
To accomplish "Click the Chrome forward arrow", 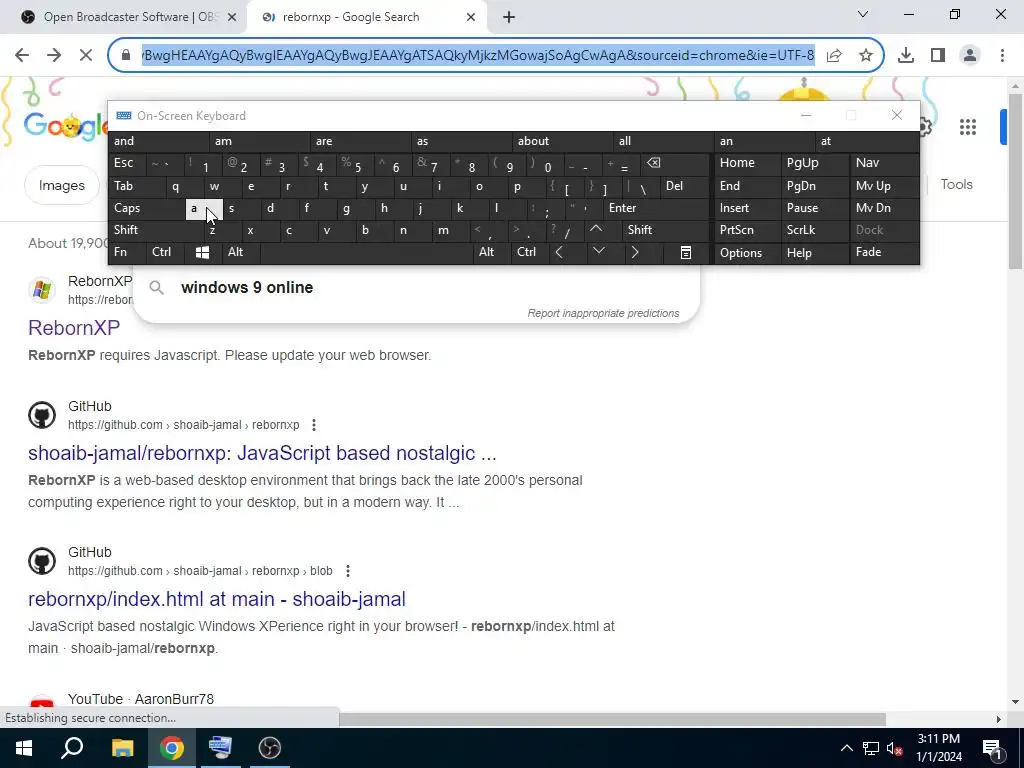I will pos(54,56).
